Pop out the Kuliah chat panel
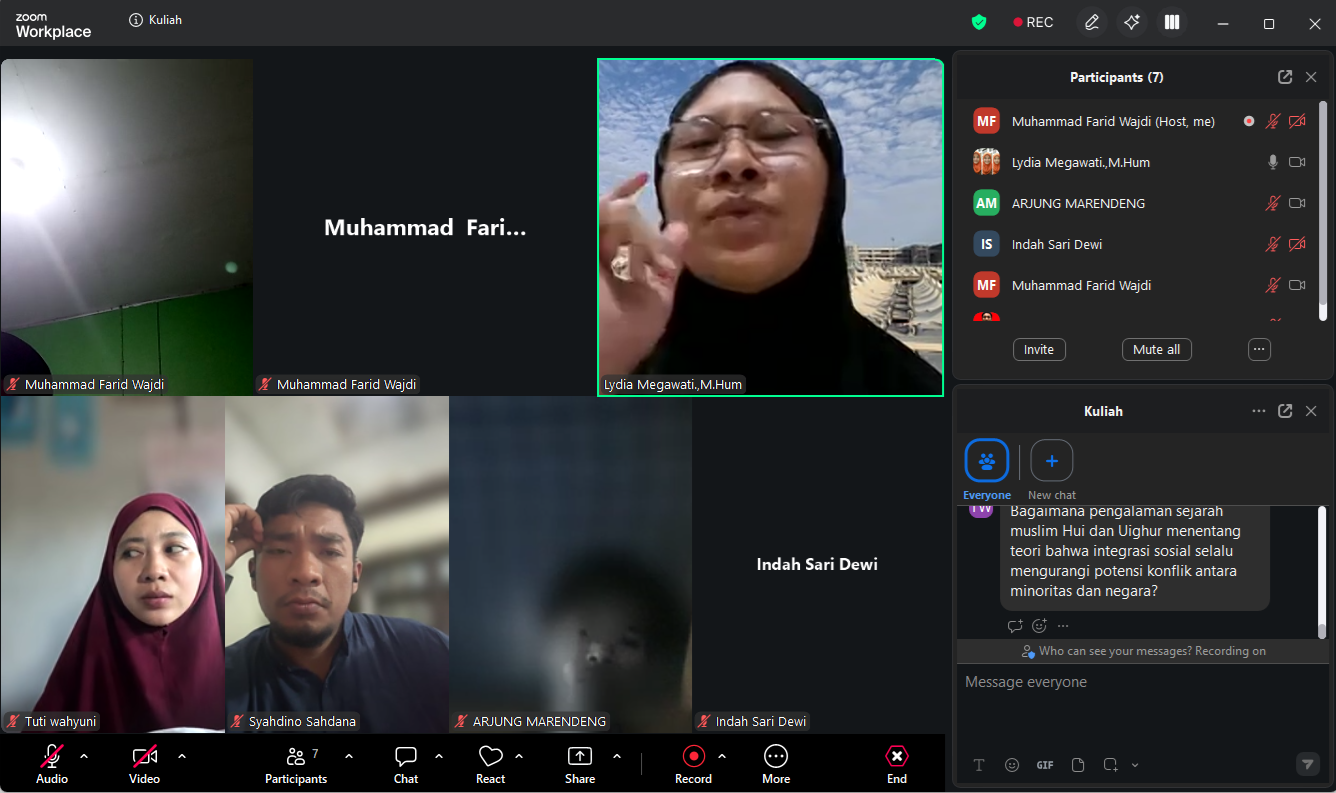Viewport: 1336px width, 793px height. click(1285, 411)
